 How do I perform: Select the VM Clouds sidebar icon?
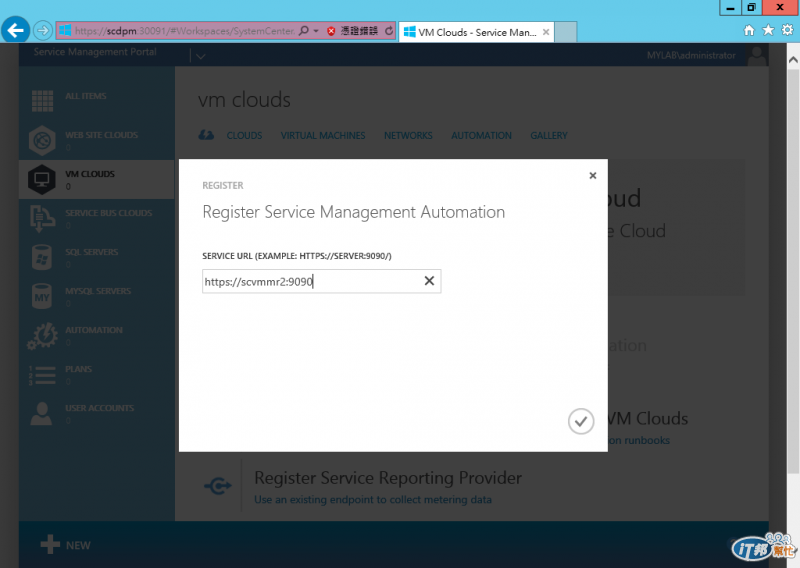point(42,179)
